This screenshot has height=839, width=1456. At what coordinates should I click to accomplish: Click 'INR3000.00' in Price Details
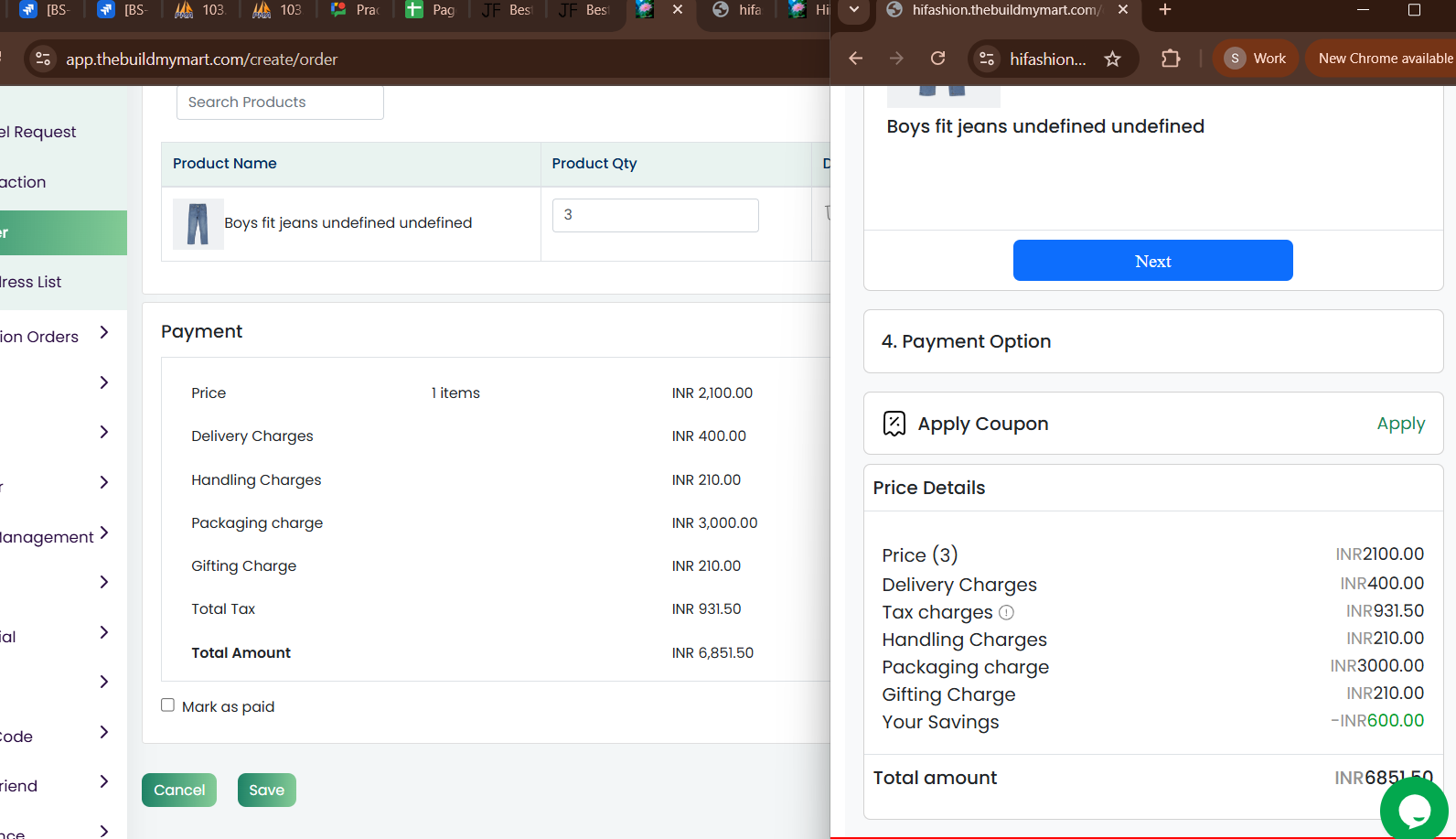tap(1377, 665)
